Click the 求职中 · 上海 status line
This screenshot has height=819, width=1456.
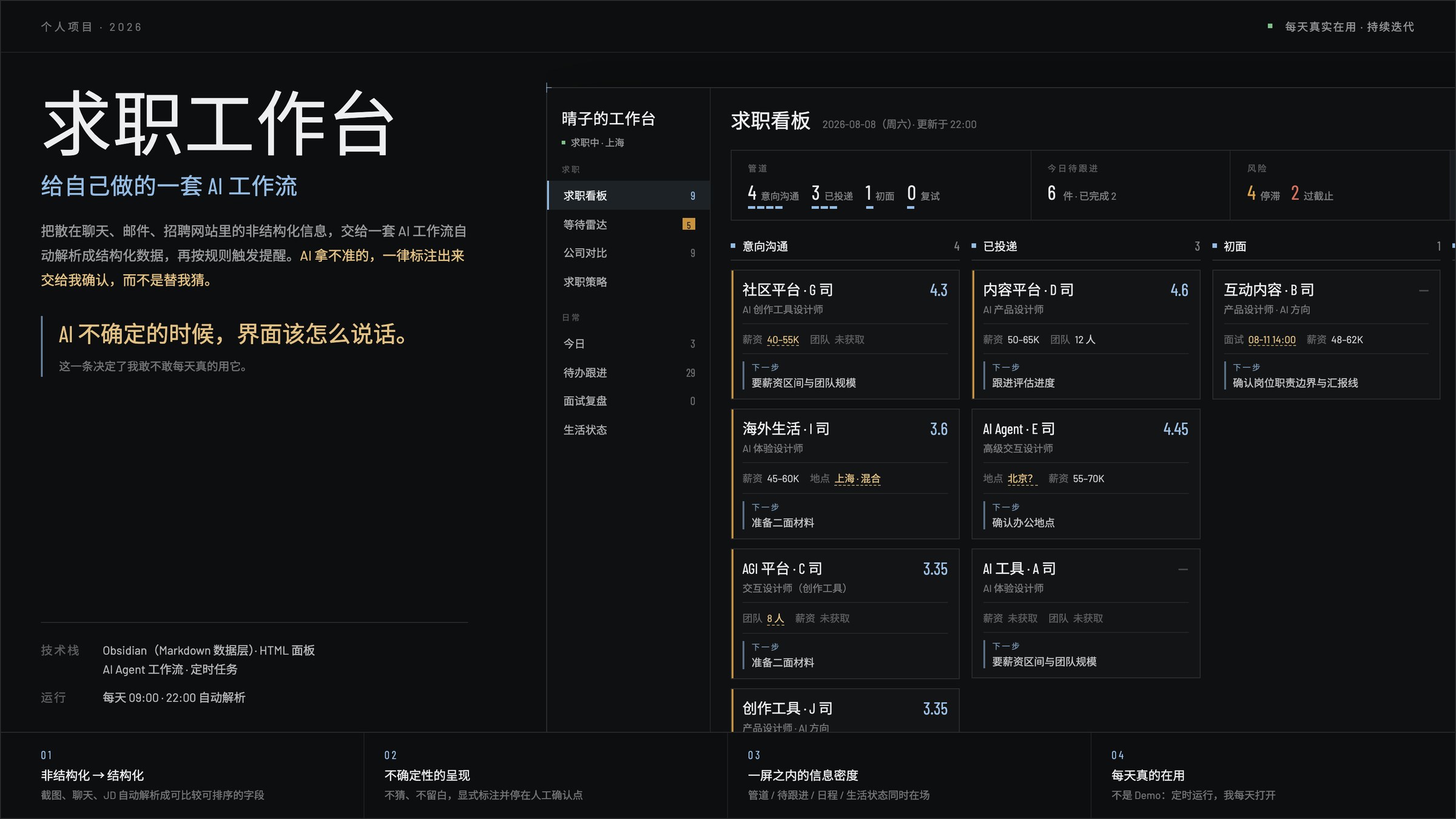(x=593, y=143)
